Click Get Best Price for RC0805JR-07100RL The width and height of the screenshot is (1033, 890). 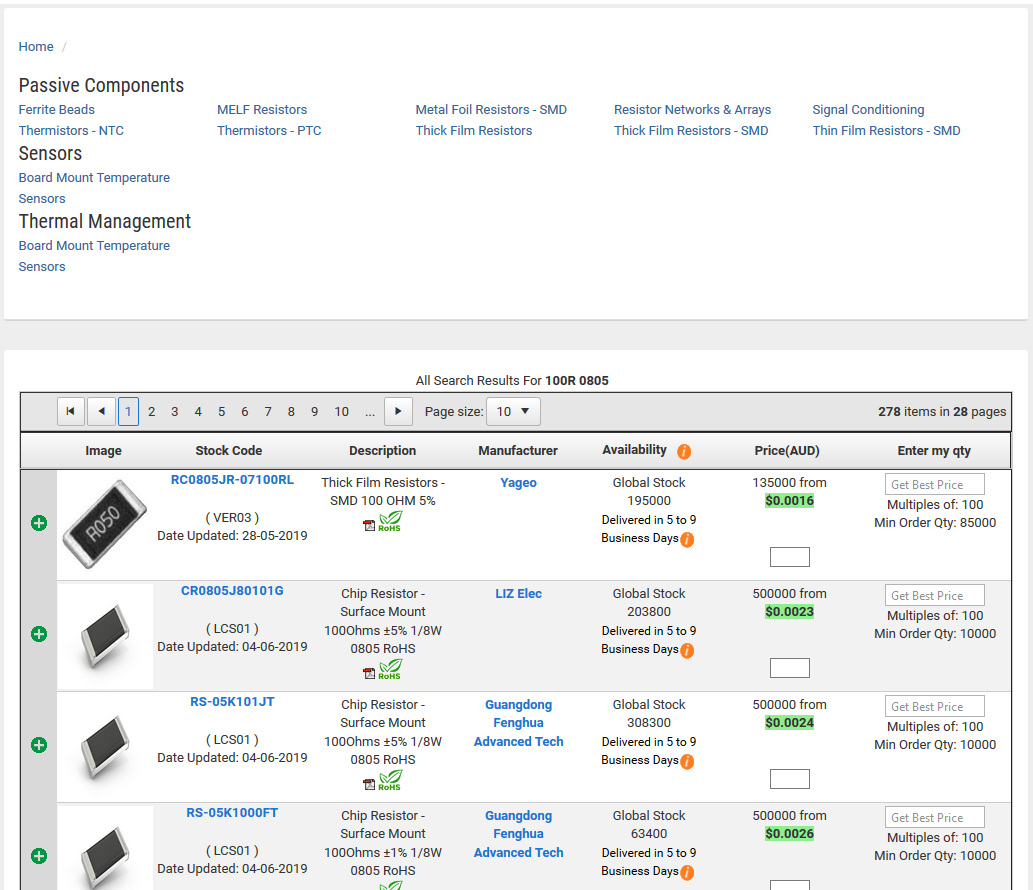(x=934, y=483)
